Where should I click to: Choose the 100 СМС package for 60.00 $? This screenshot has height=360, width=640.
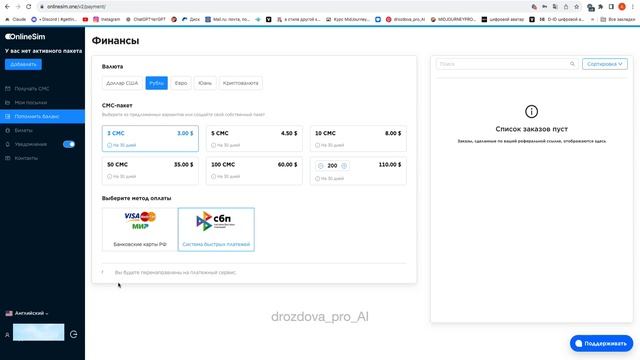coord(254,171)
